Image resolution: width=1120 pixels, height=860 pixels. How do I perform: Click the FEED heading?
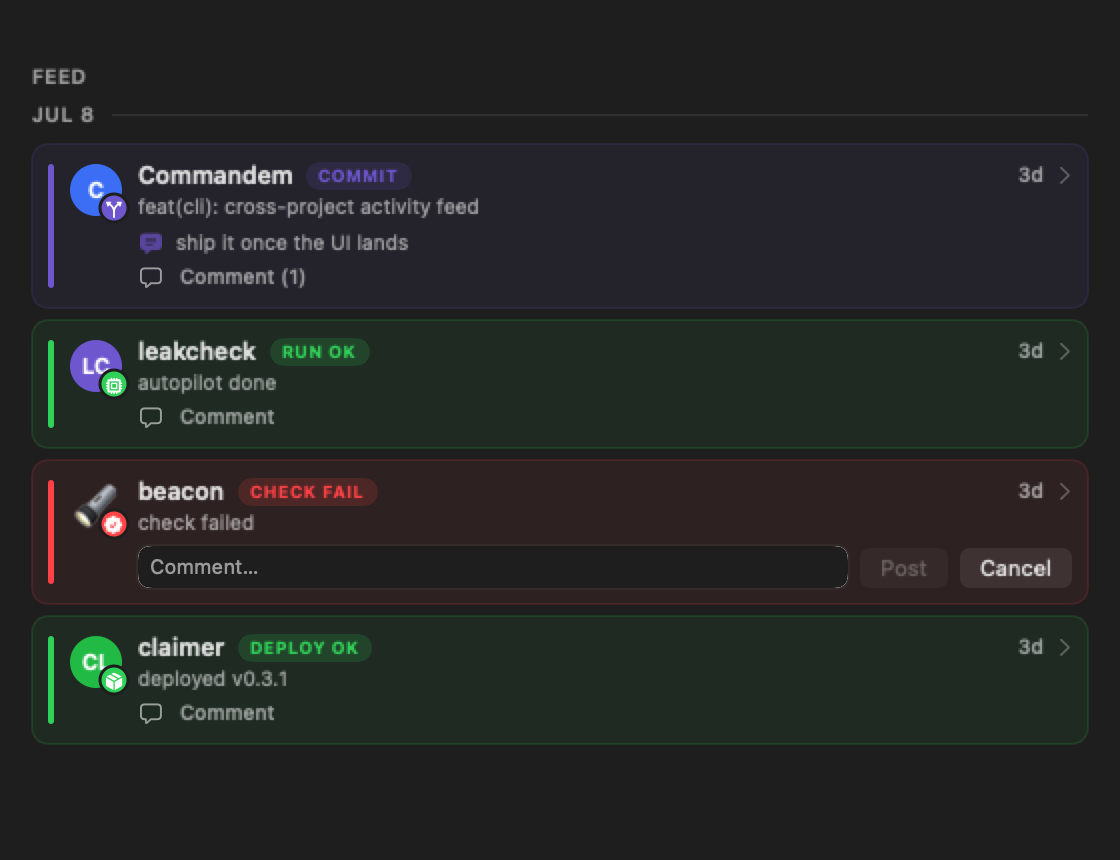(x=59, y=77)
